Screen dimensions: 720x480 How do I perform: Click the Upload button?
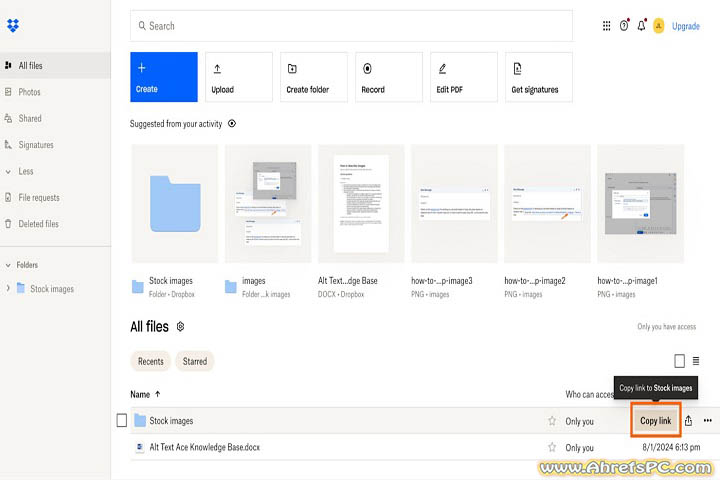[239, 77]
